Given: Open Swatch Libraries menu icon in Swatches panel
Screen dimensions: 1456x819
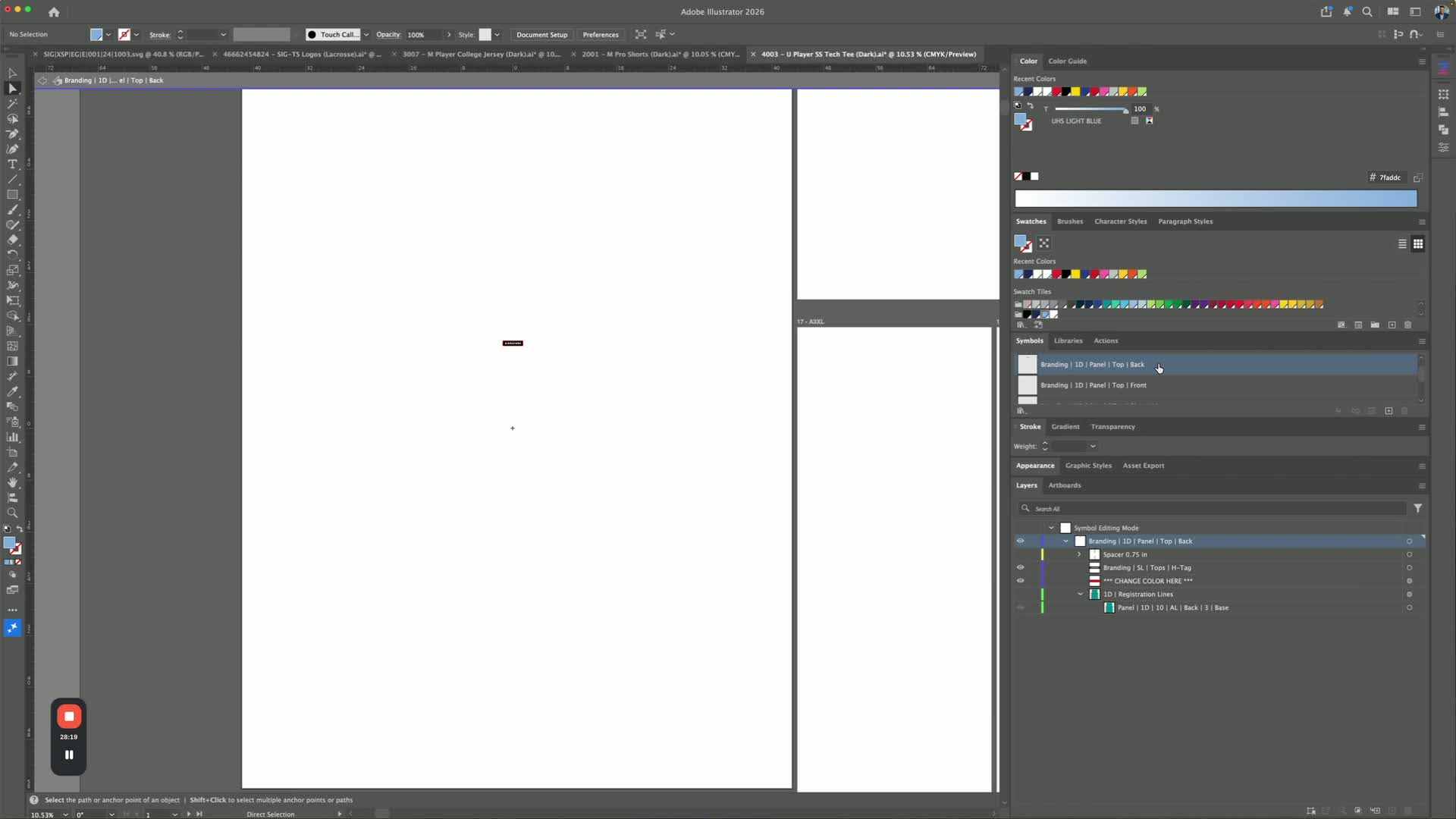Looking at the screenshot, I should click(x=1021, y=325).
